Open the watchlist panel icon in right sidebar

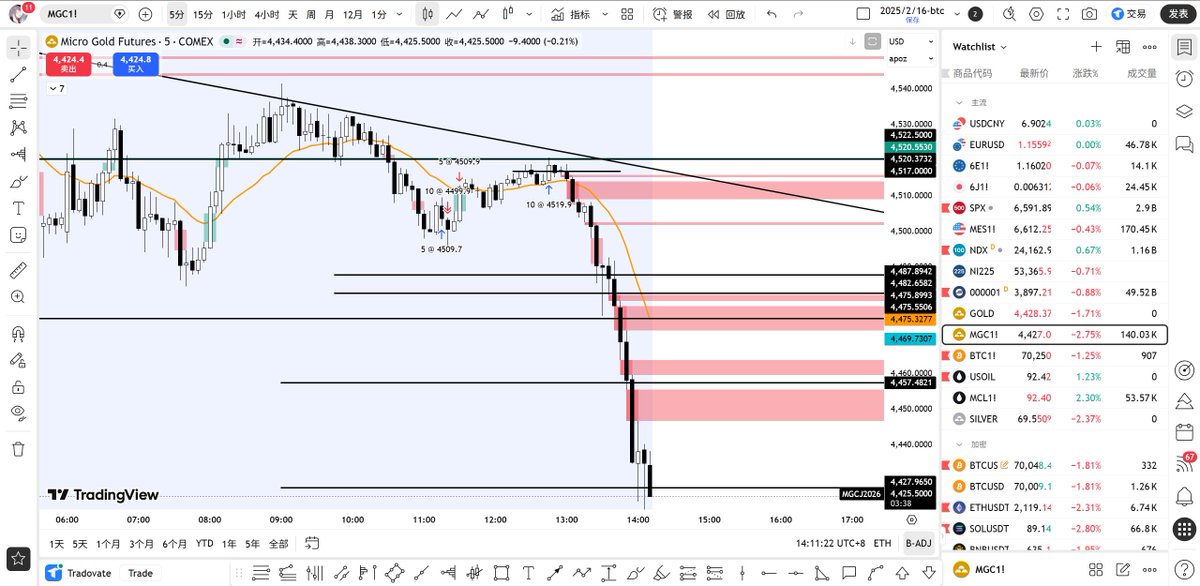(1184, 47)
